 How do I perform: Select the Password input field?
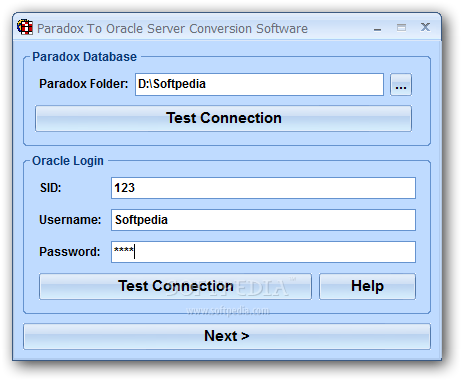point(263,252)
